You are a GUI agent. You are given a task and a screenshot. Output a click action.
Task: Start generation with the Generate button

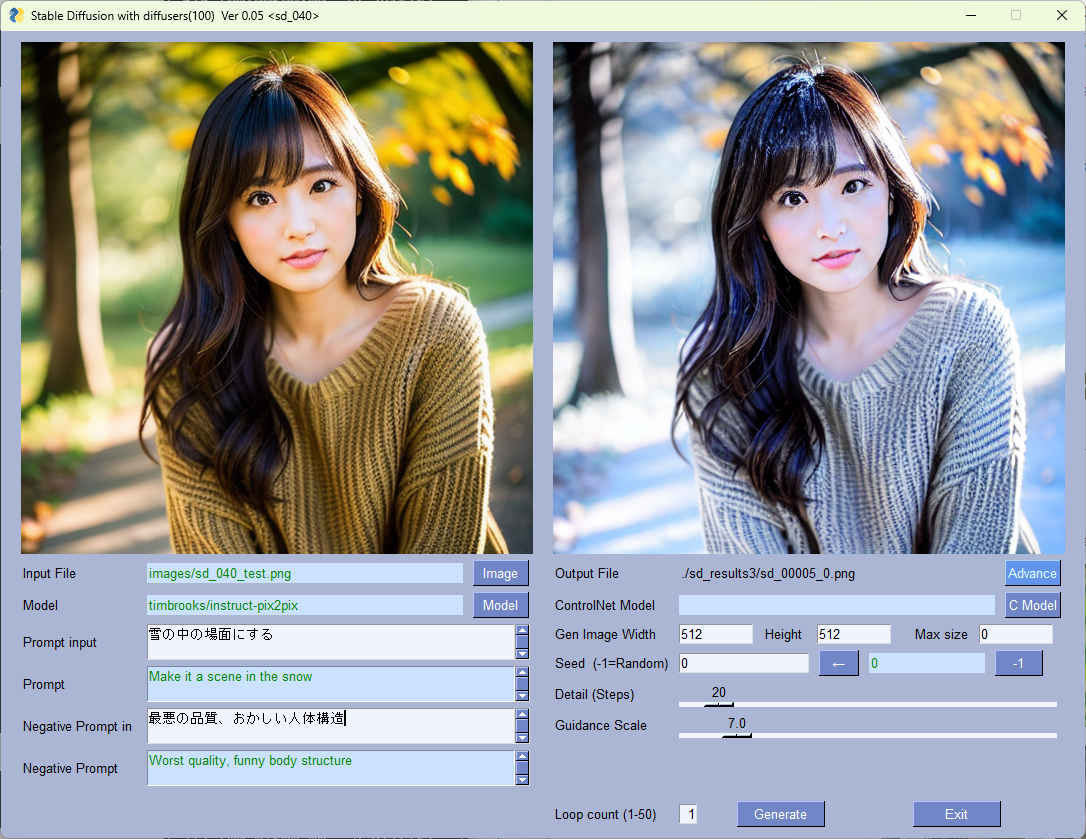(x=780, y=814)
